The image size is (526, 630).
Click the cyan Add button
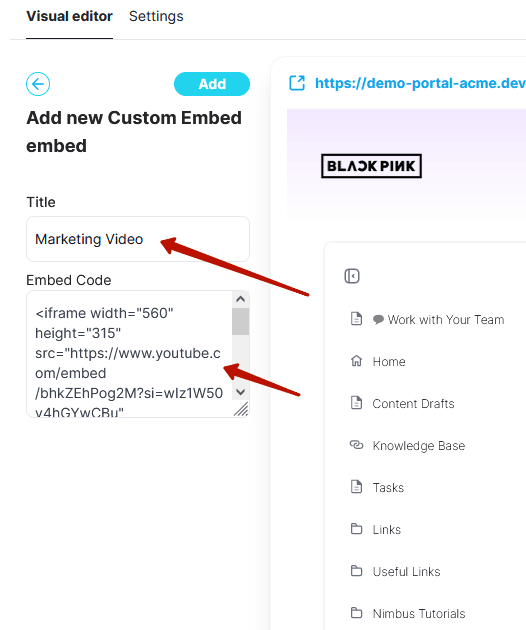212,84
